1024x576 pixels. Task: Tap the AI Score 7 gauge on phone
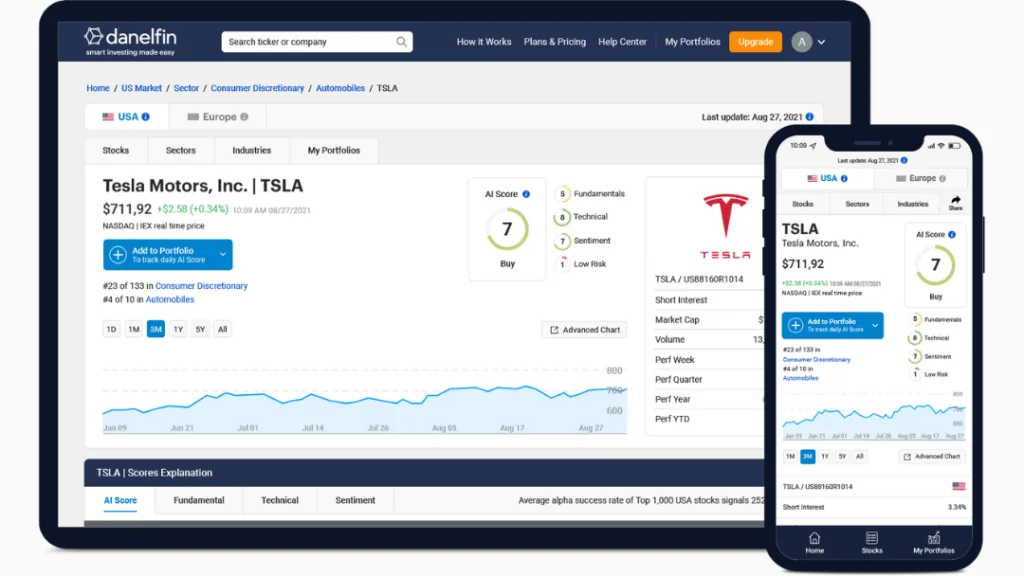click(x=935, y=265)
